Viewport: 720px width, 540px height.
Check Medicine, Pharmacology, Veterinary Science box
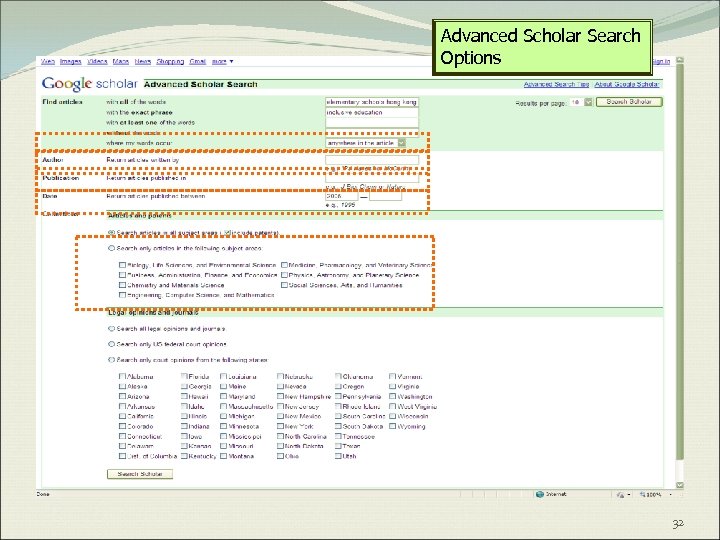coord(284,265)
